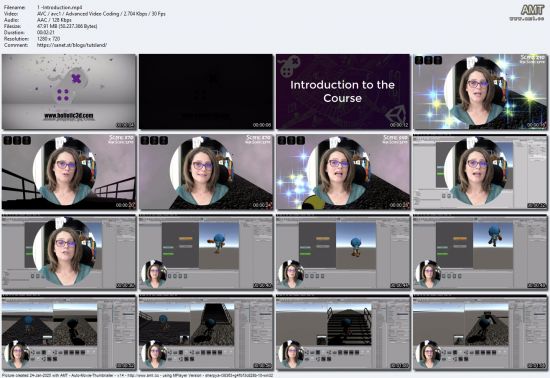The width and height of the screenshot is (550, 378).
Task: Open the 'Introduction to the Course' title thumbnail
Action: [343, 92]
